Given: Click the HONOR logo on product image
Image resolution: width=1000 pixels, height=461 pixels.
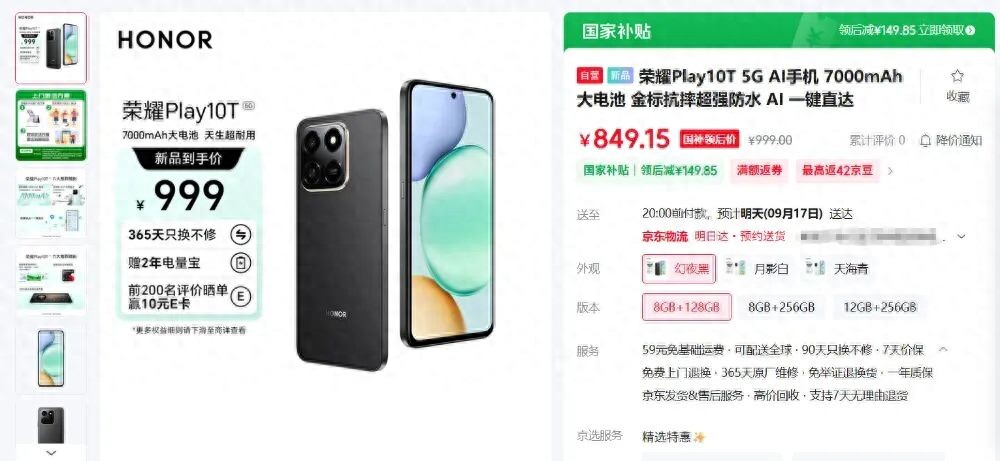Looking at the screenshot, I should pyautogui.click(x=165, y=40).
